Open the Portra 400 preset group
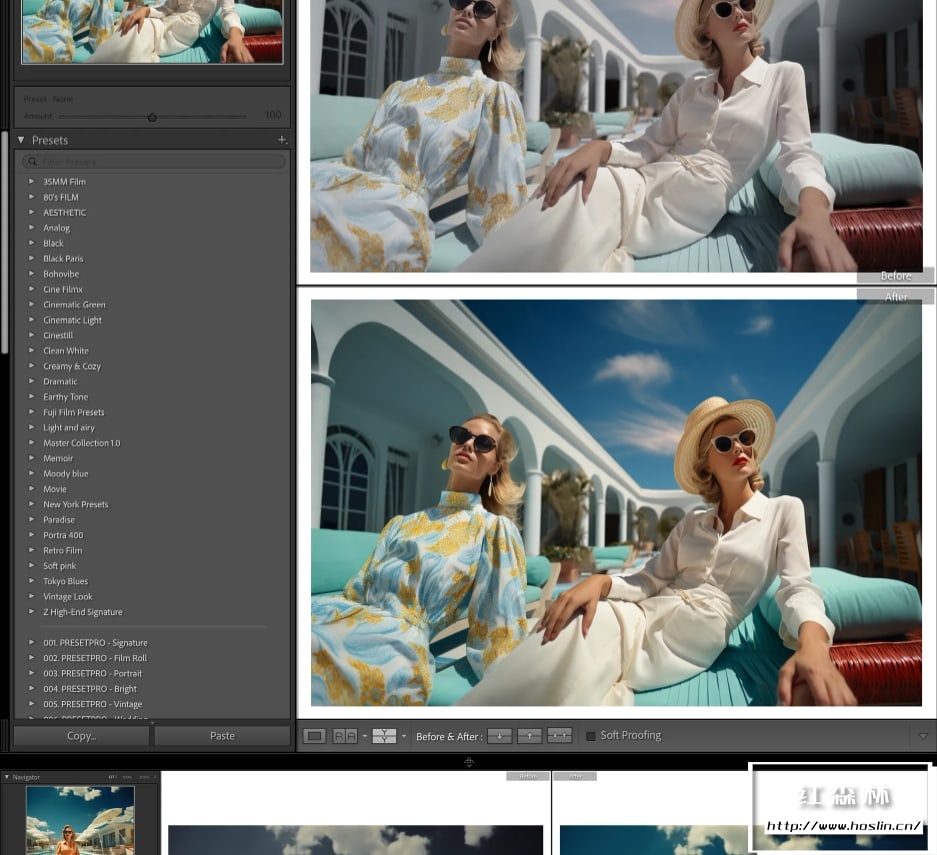Screen dimensions: 937x855 click(63, 535)
